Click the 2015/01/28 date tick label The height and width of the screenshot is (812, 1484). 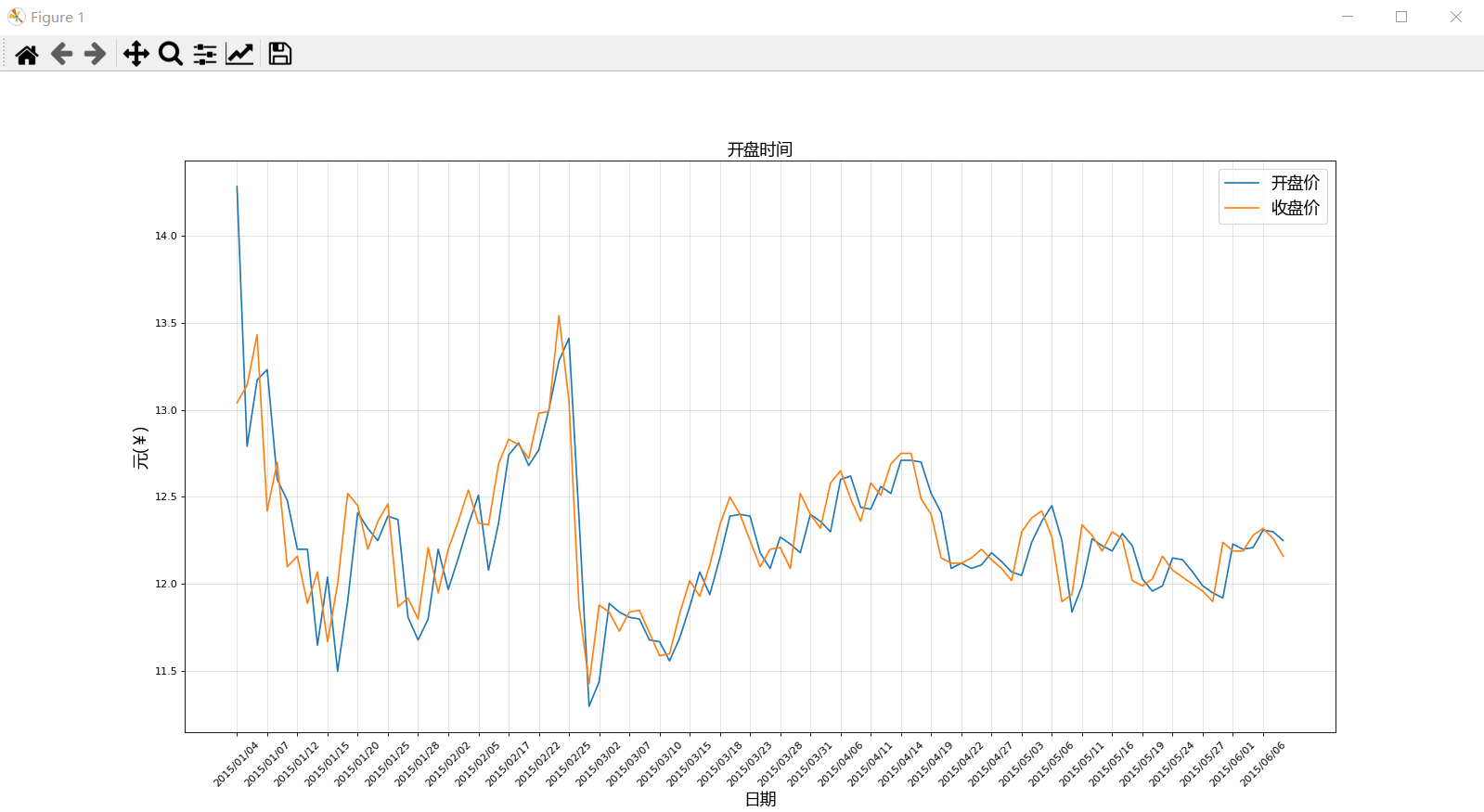pyautogui.click(x=417, y=765)
